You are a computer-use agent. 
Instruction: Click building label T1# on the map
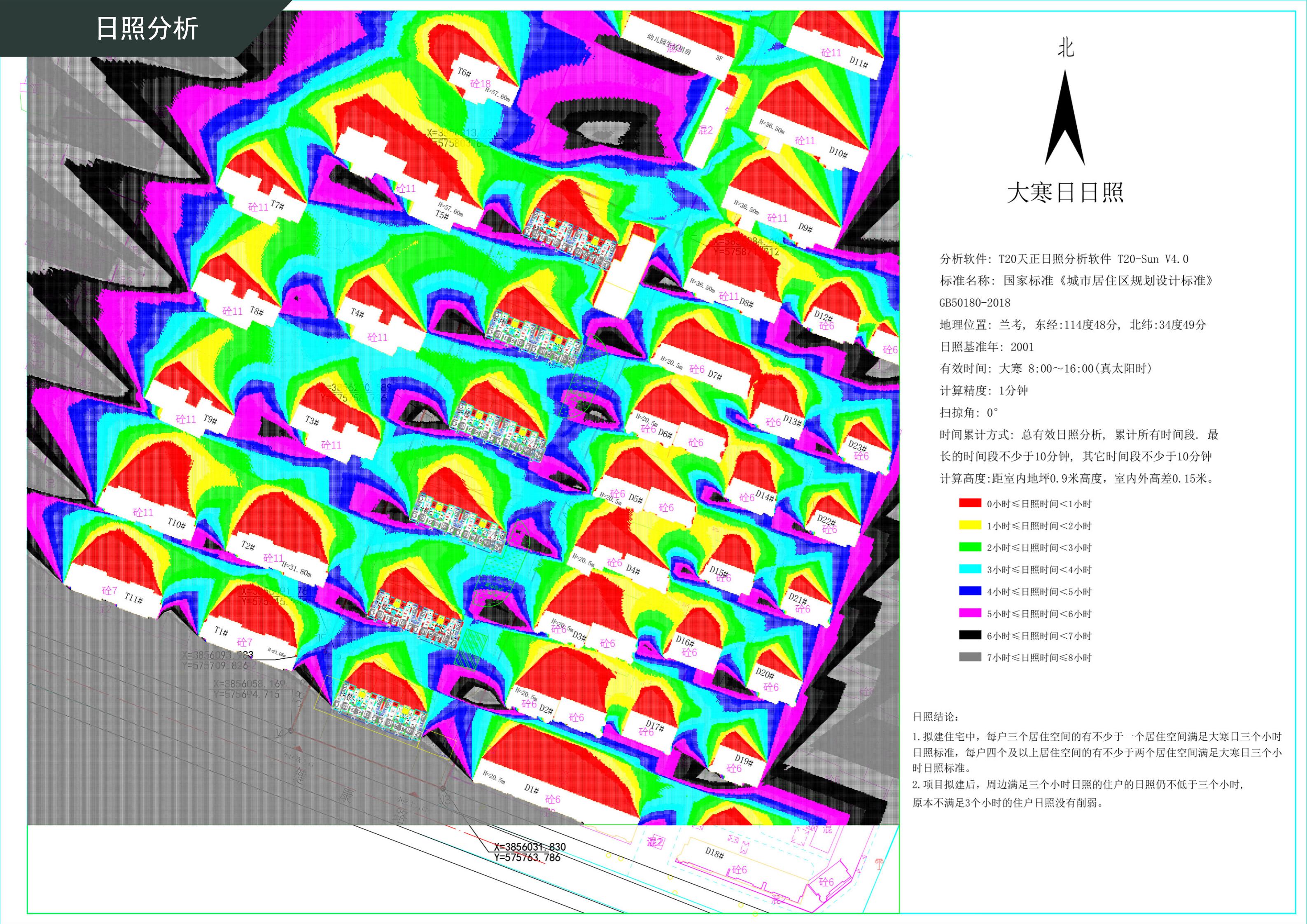[x=221, y=631]
